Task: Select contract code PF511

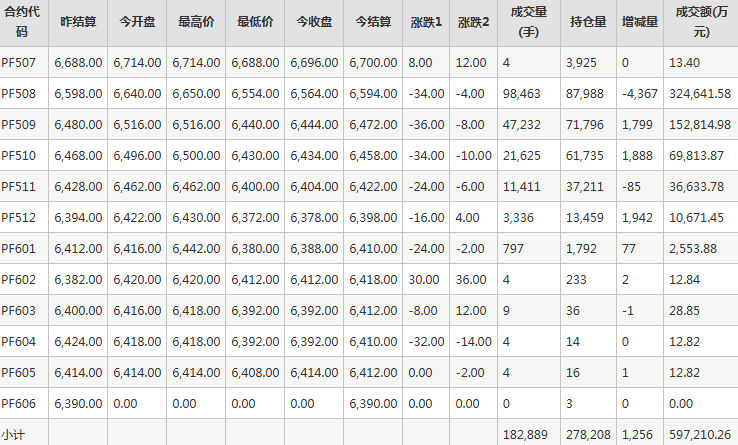Action: click(x=18, y=186)
